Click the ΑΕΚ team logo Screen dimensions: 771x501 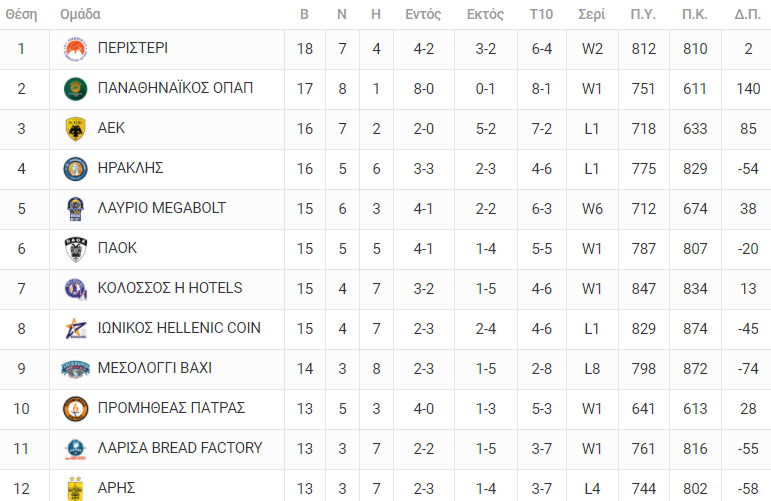point(75,129)
